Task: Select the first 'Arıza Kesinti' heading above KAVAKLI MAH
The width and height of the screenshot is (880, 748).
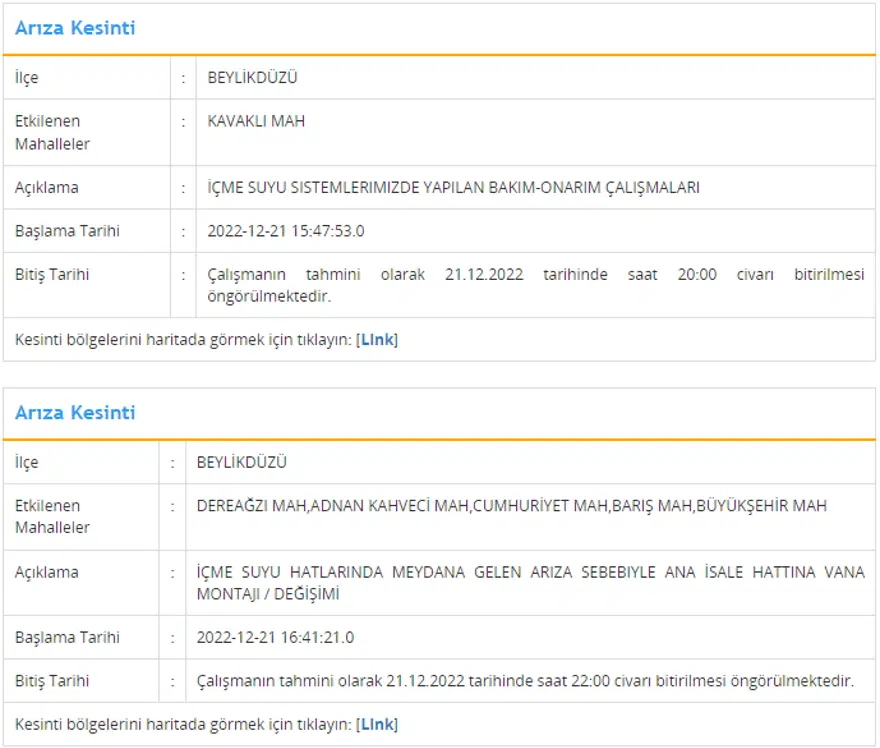Action: [75, 28]
